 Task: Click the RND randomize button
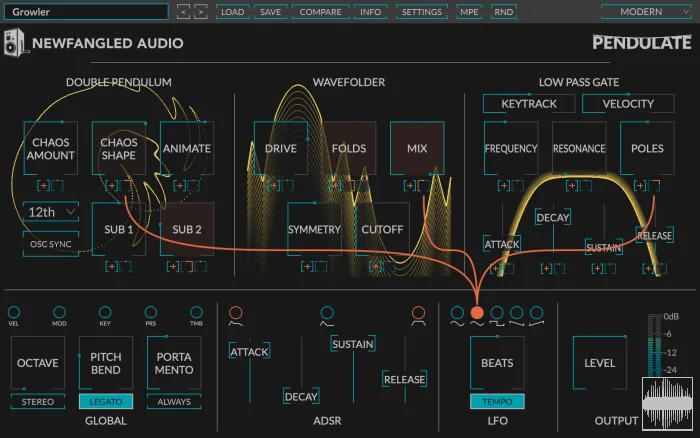(504, 12)
